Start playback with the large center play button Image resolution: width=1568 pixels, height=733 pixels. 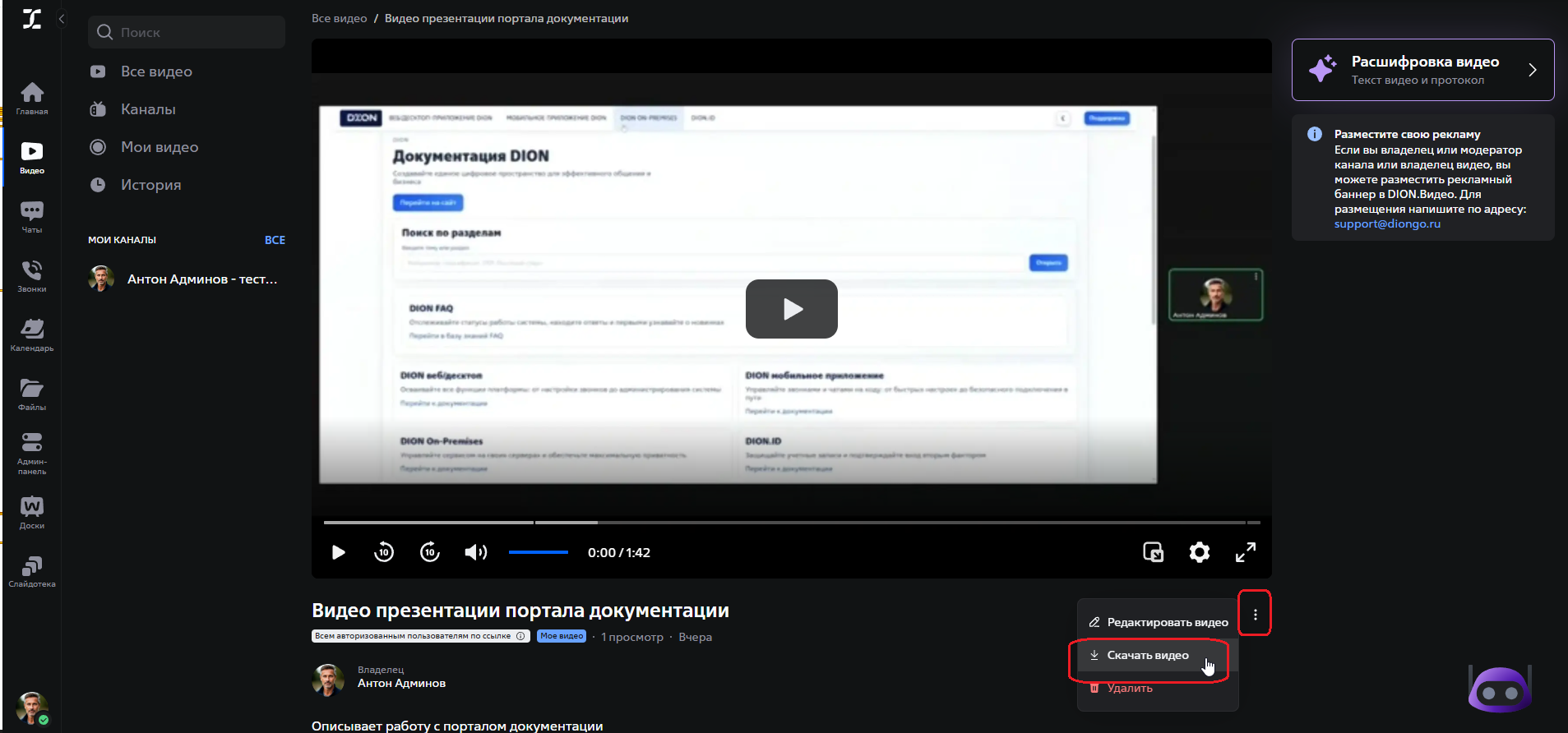[791, 309]
